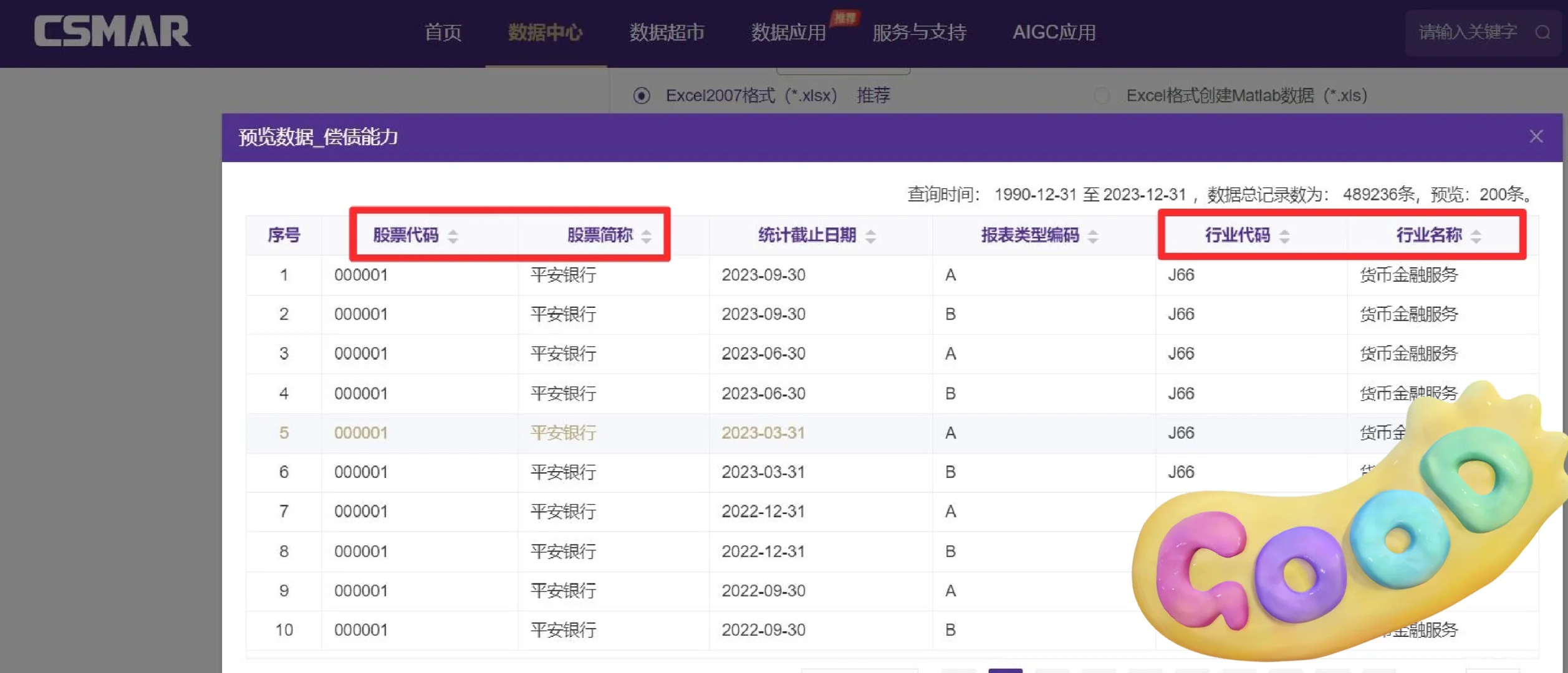
Task: Click the 股票代码 header label
Action: 406,235
